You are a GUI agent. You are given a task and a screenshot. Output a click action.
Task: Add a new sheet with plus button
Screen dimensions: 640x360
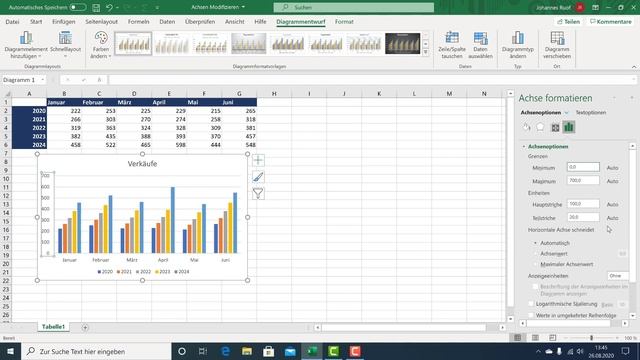point(85,327)
